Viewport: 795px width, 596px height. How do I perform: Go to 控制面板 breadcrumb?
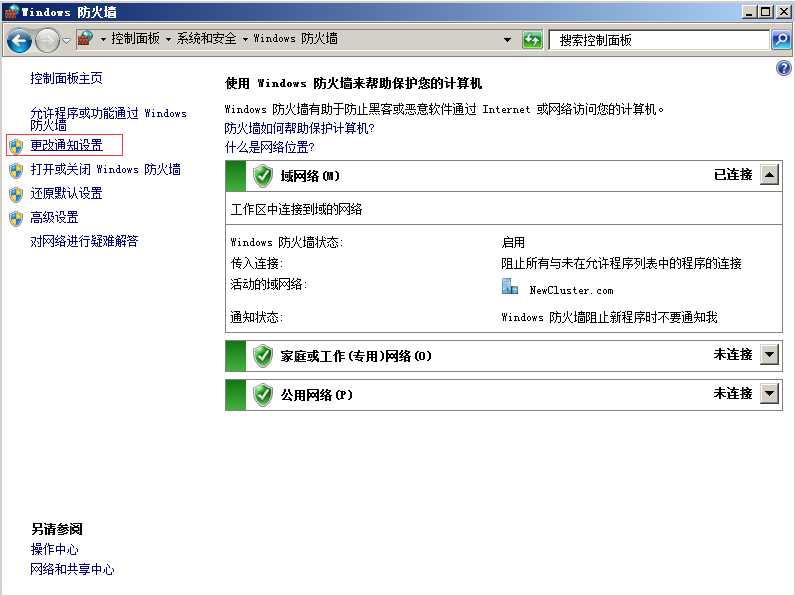(135, 39)
